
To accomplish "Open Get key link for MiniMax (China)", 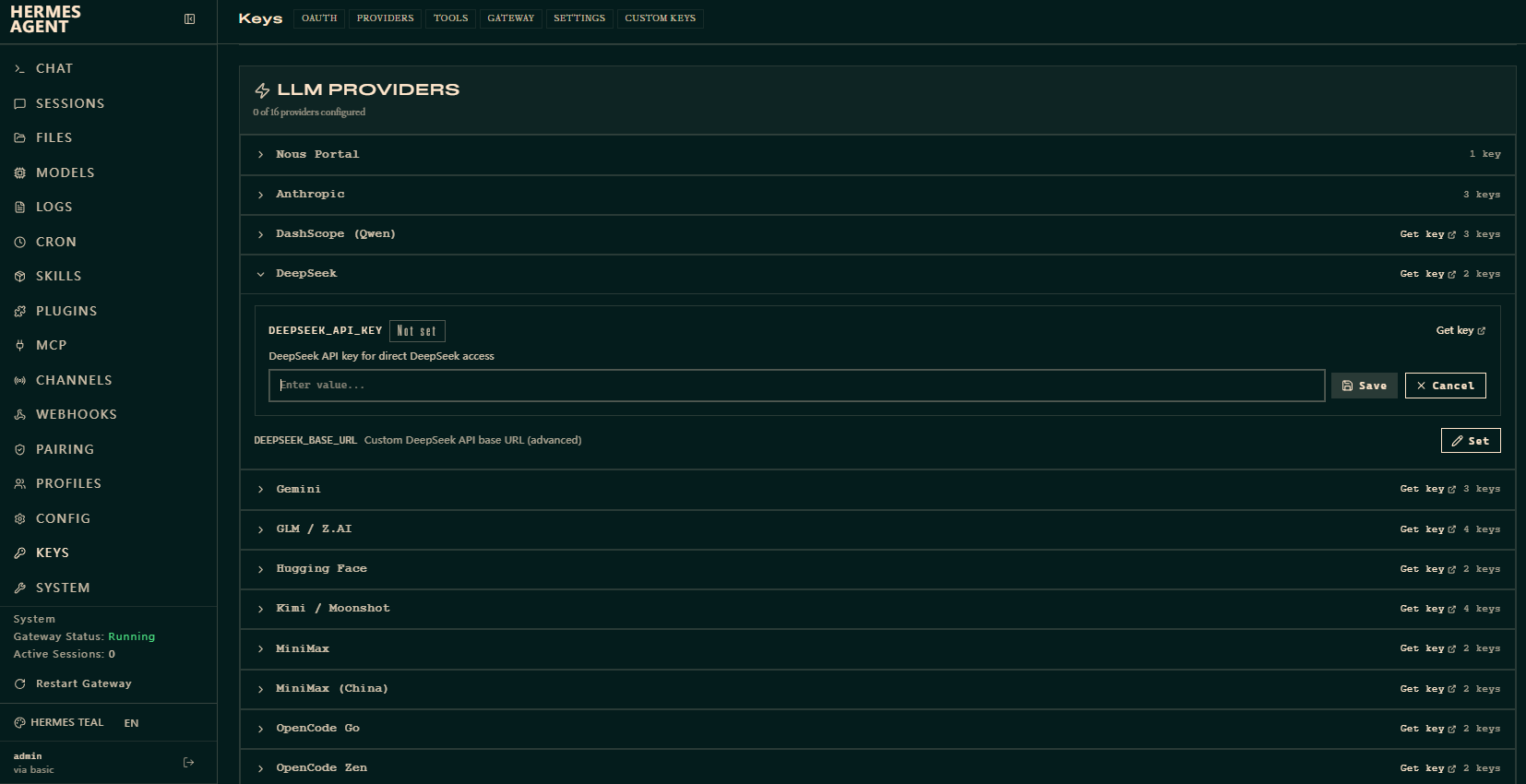I will (1427, 689).
